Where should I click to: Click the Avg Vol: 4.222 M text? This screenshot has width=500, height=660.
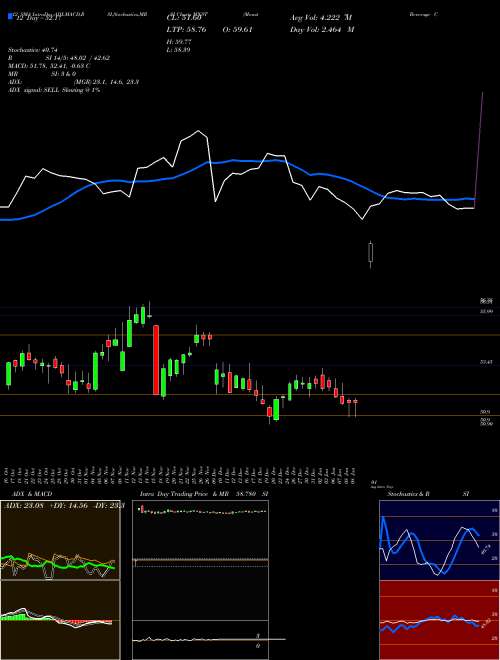pyautogui.click(x=321, y=18)
